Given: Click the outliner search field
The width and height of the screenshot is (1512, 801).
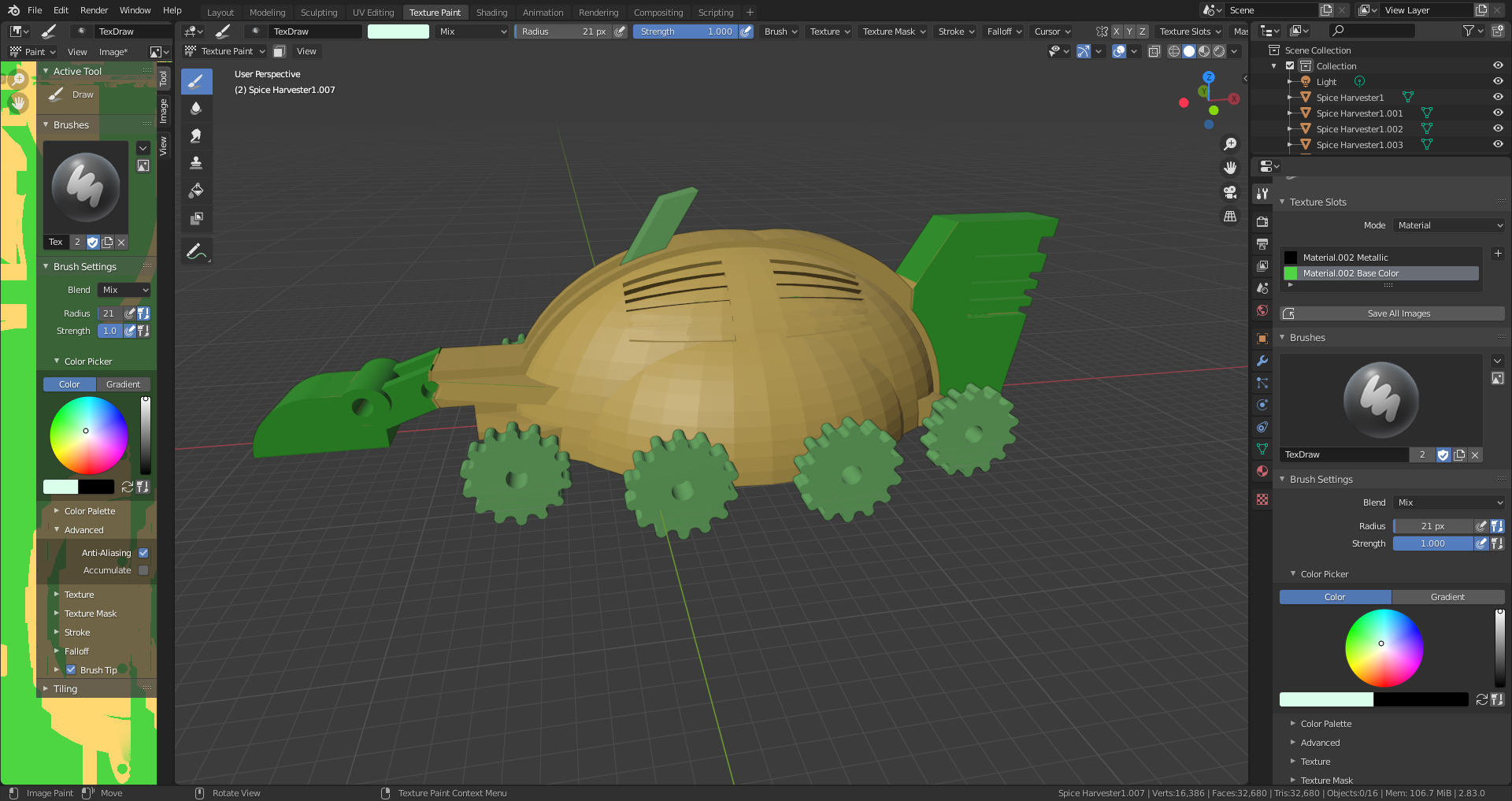Looking at the screenshot, I should click(x=1370, y=31).
